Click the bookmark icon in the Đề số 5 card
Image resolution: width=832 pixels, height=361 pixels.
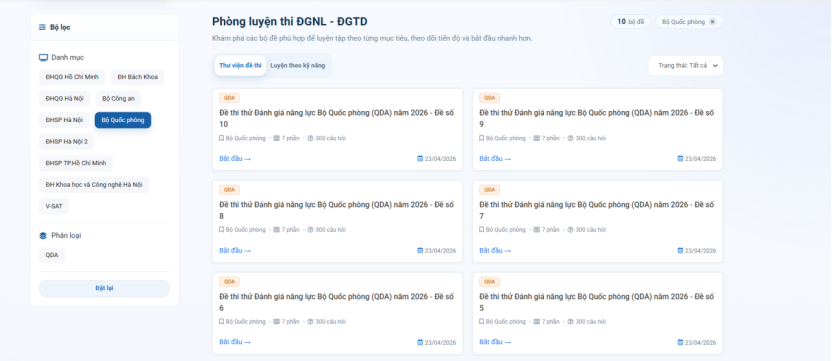tap(482, 322)
